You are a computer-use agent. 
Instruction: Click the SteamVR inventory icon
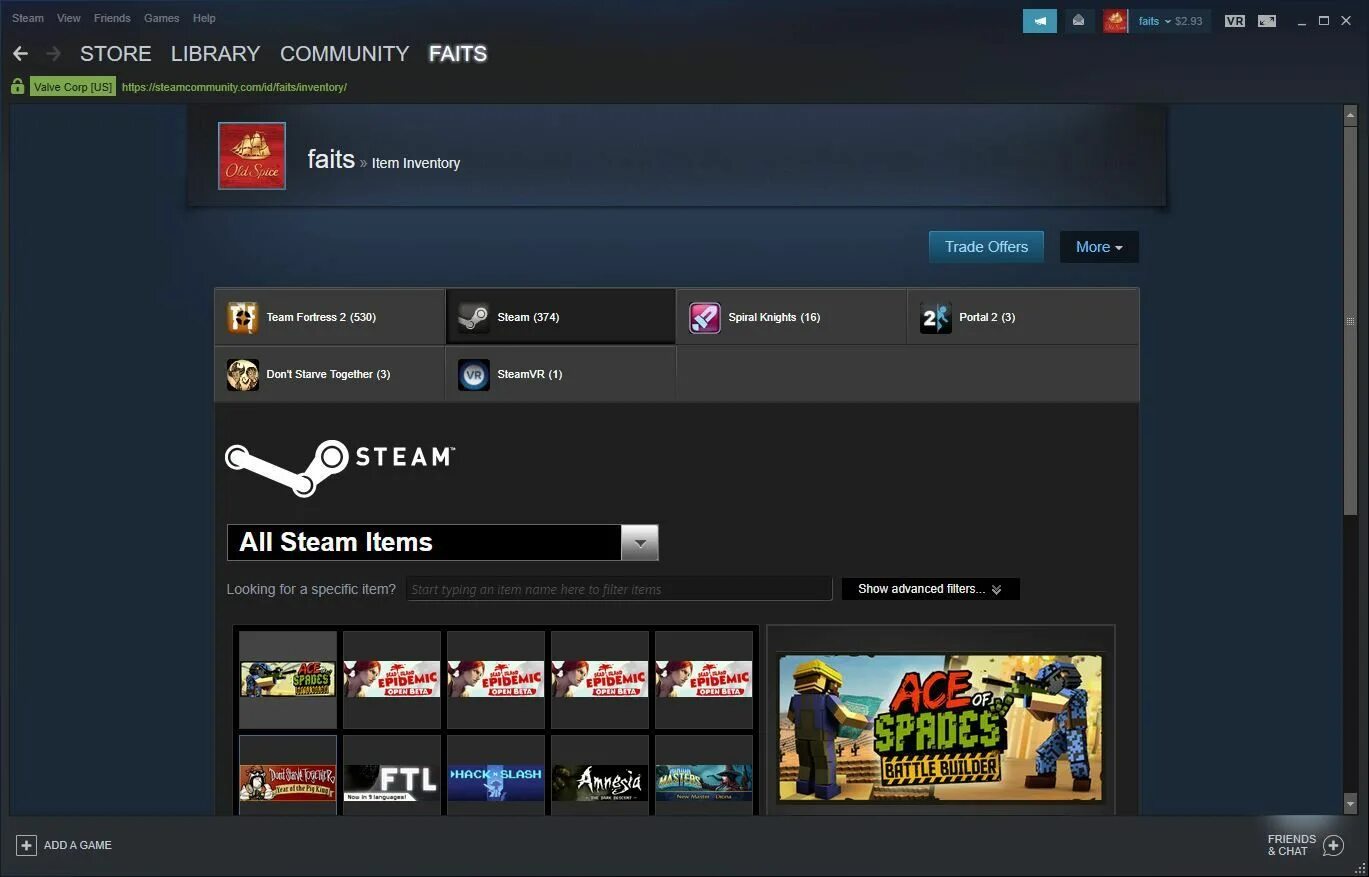click(473, 374)
